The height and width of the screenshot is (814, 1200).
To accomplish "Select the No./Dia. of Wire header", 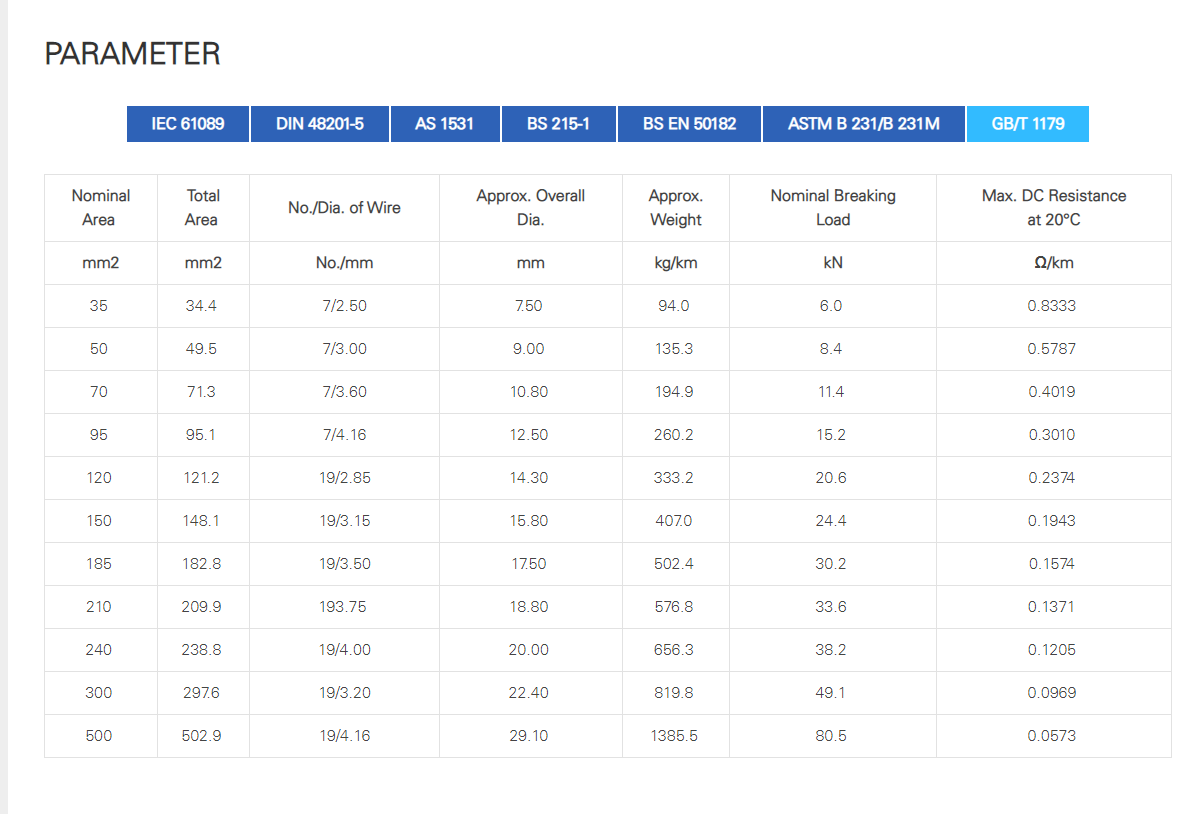I will tap(344, 208).
